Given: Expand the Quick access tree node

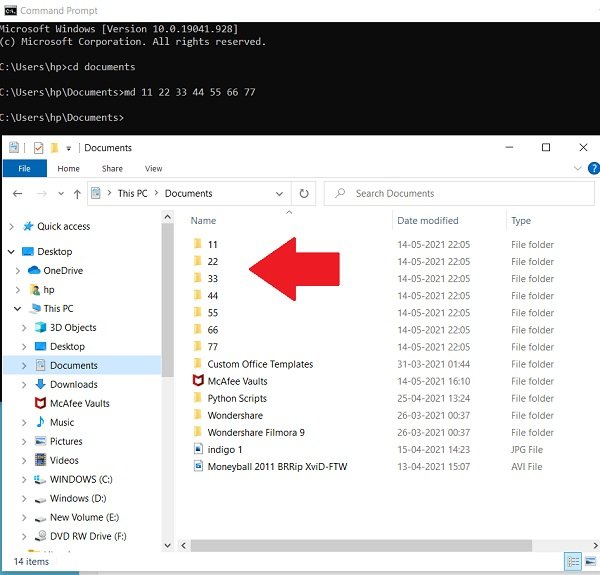Looking at the screenshot, I should pos(11,227).
